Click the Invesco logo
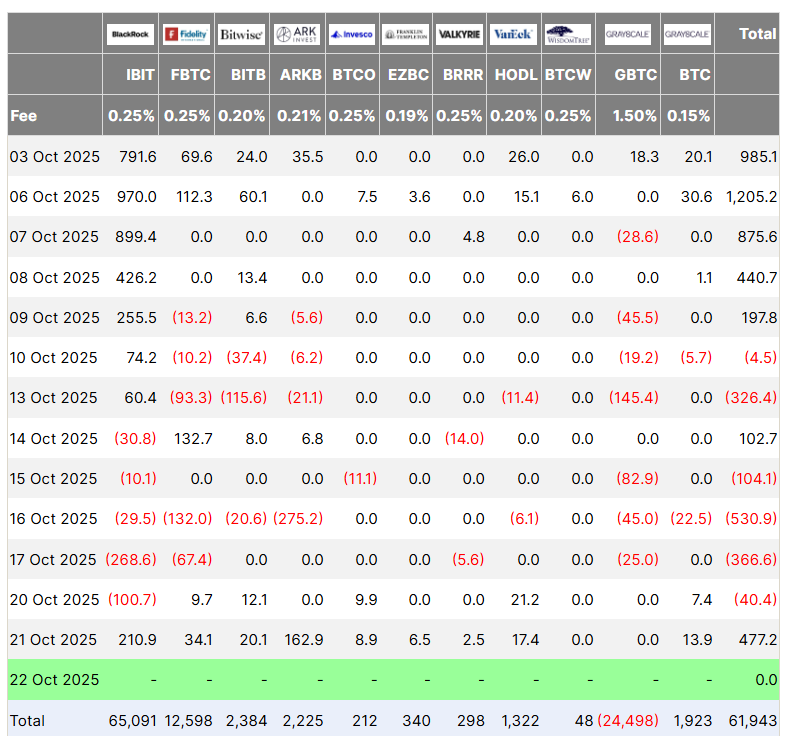Image resolution: width=785 pixels, height=736 pixels. (352, 34)
